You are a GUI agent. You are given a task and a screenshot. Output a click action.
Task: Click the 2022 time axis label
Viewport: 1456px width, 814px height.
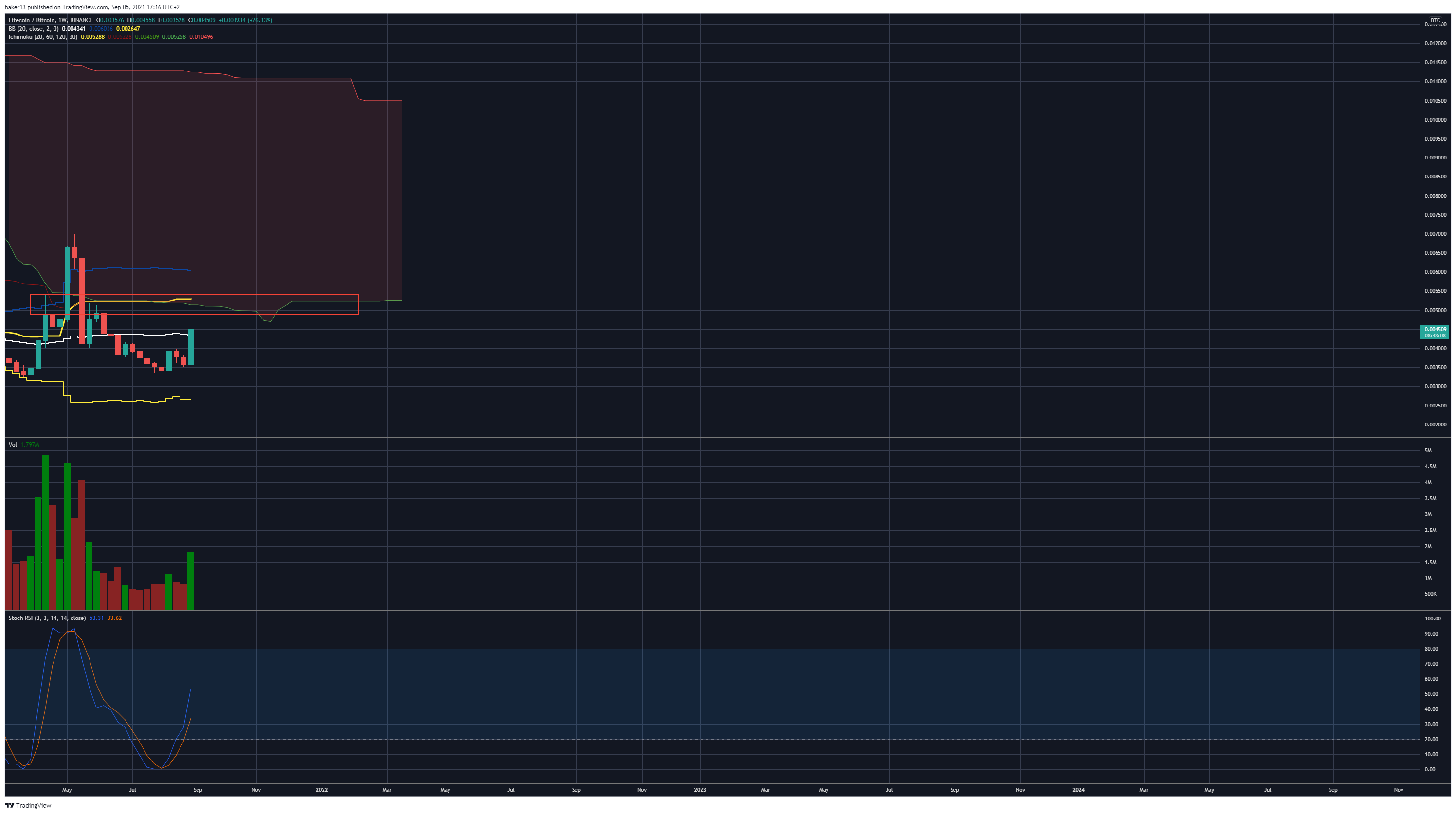(322, 790)
